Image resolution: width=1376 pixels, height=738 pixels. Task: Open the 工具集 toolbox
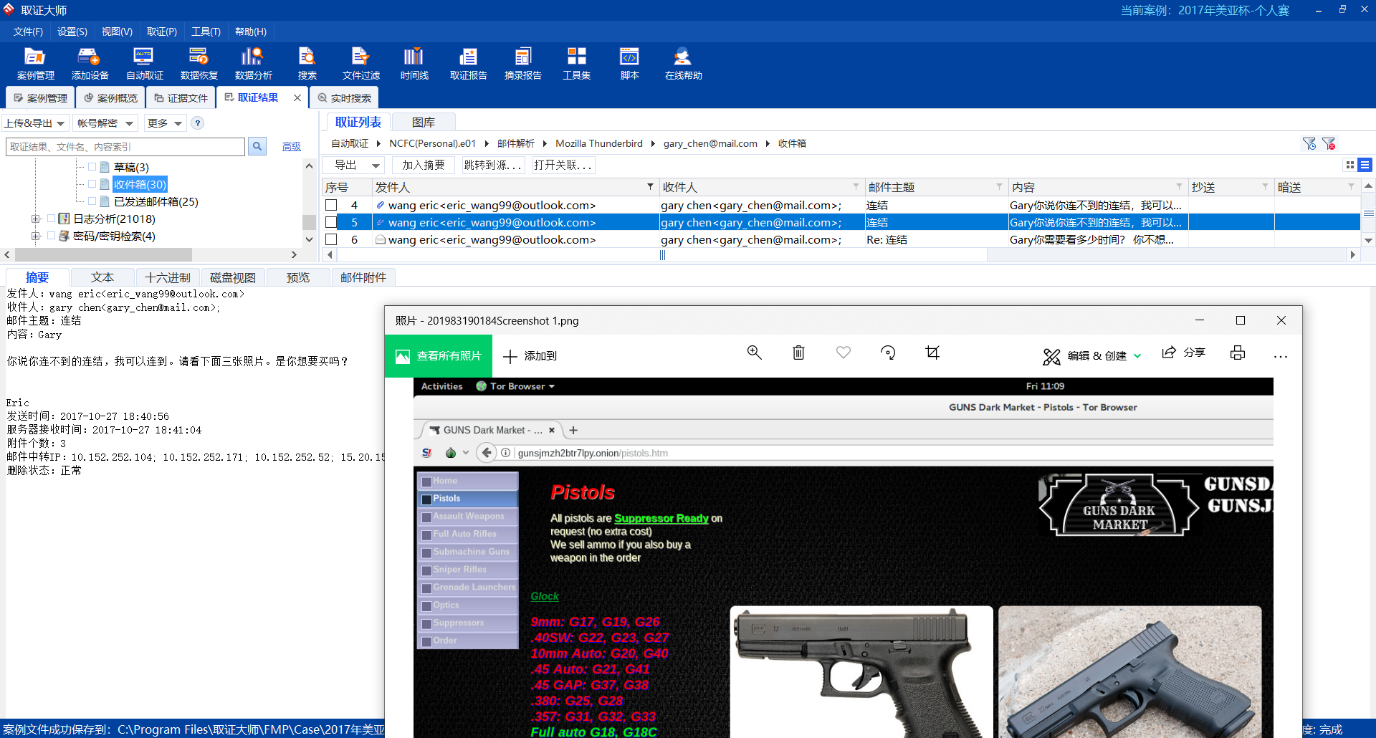coord(576,64)
